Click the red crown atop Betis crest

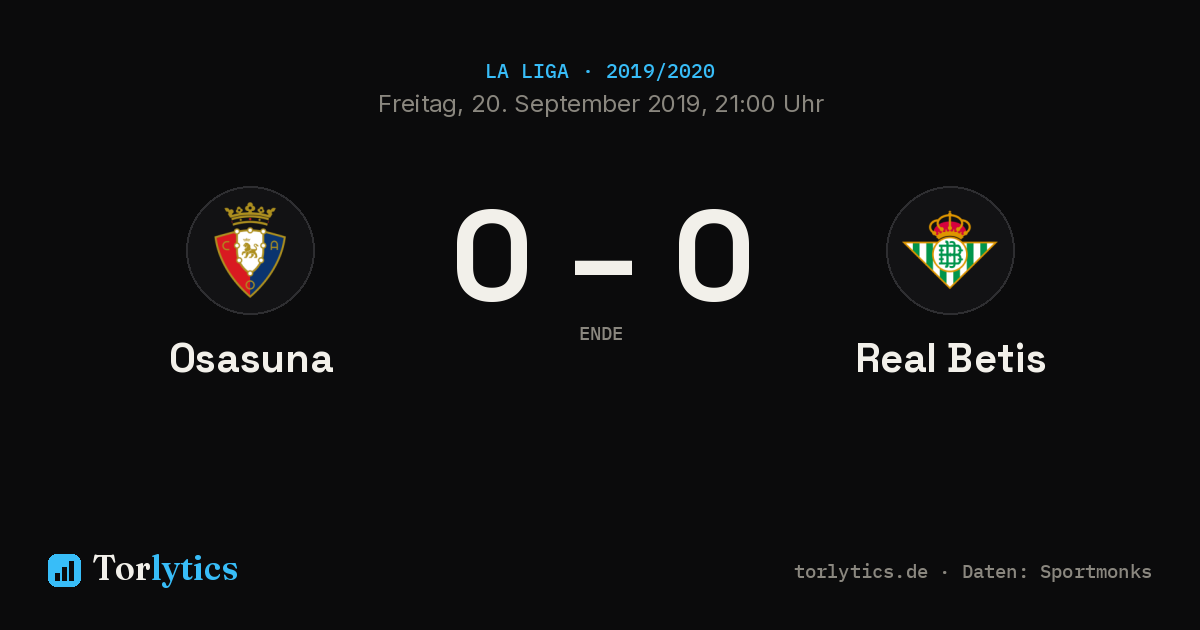pos(950,225)
